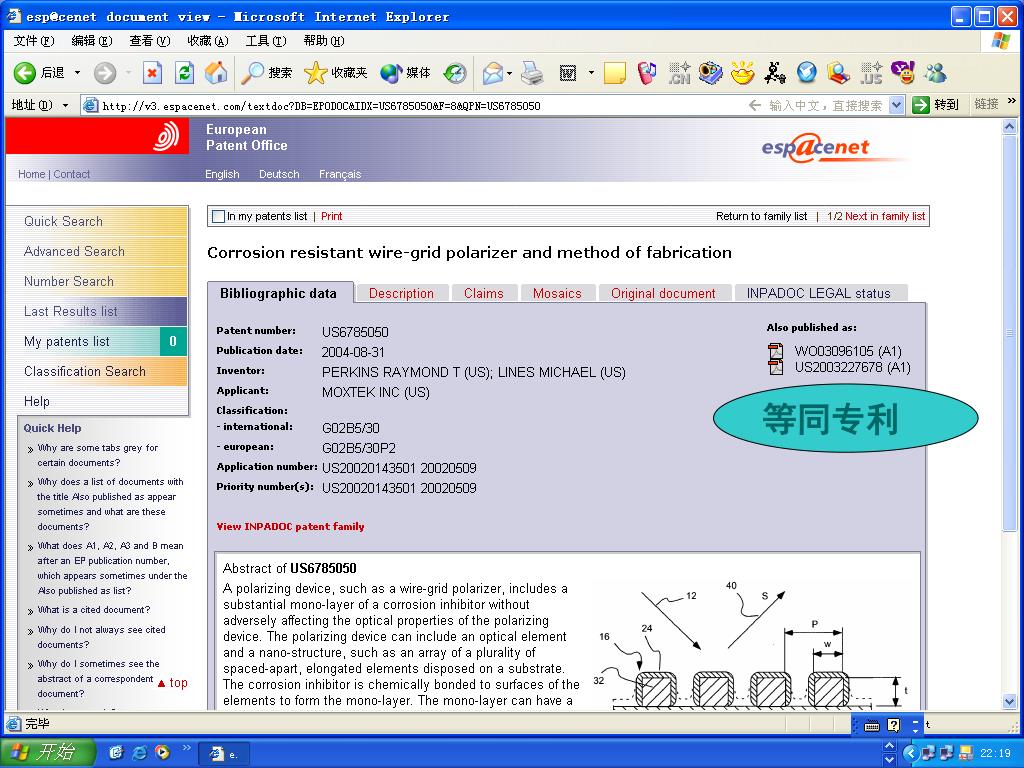Click the page vertical scrollbar down arrow
This screenshot has height=768, width=1024.
coord(1009,701)
